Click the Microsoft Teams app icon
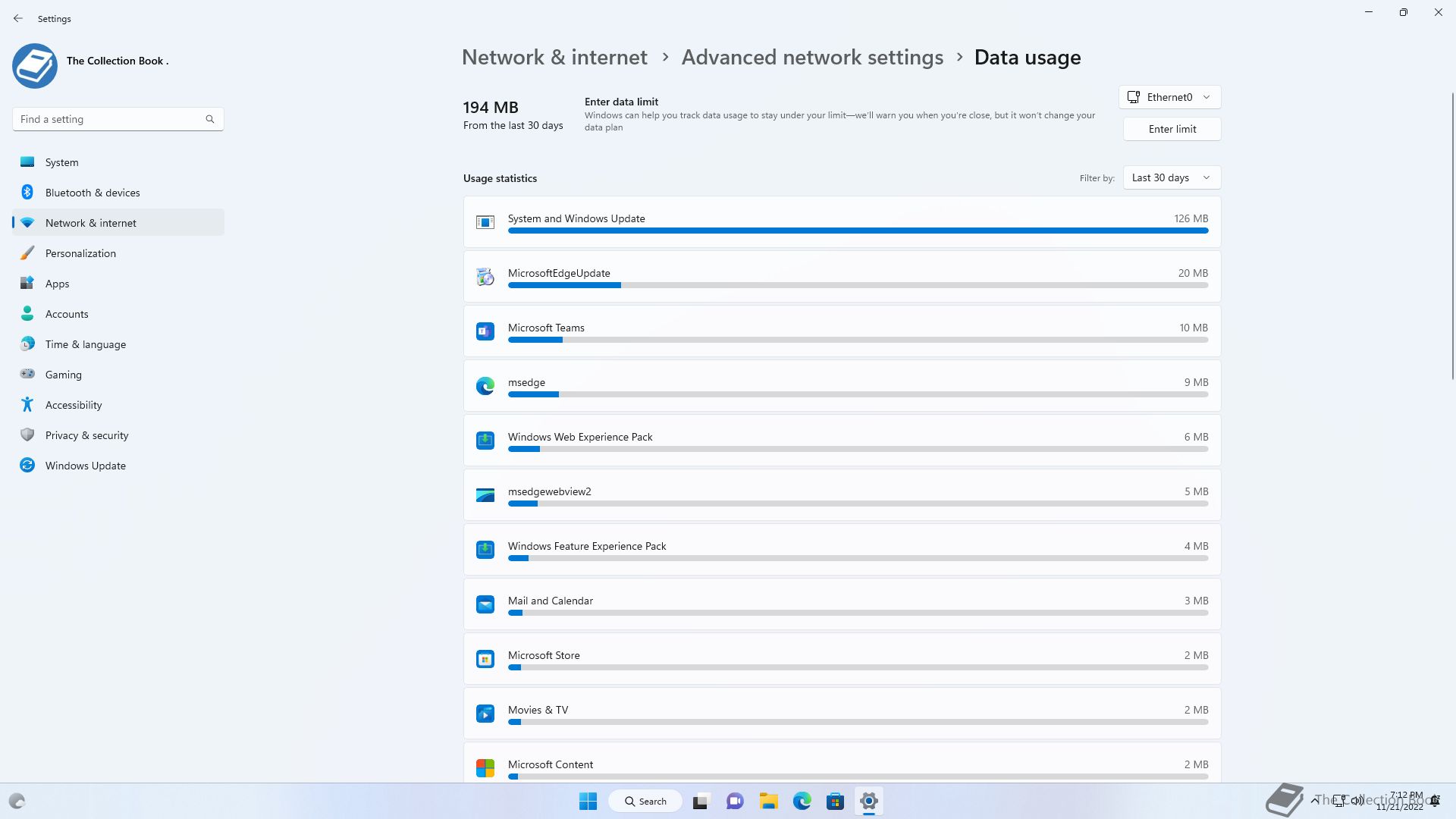This screenshot has width=1456, height=819. coord(485,331)
